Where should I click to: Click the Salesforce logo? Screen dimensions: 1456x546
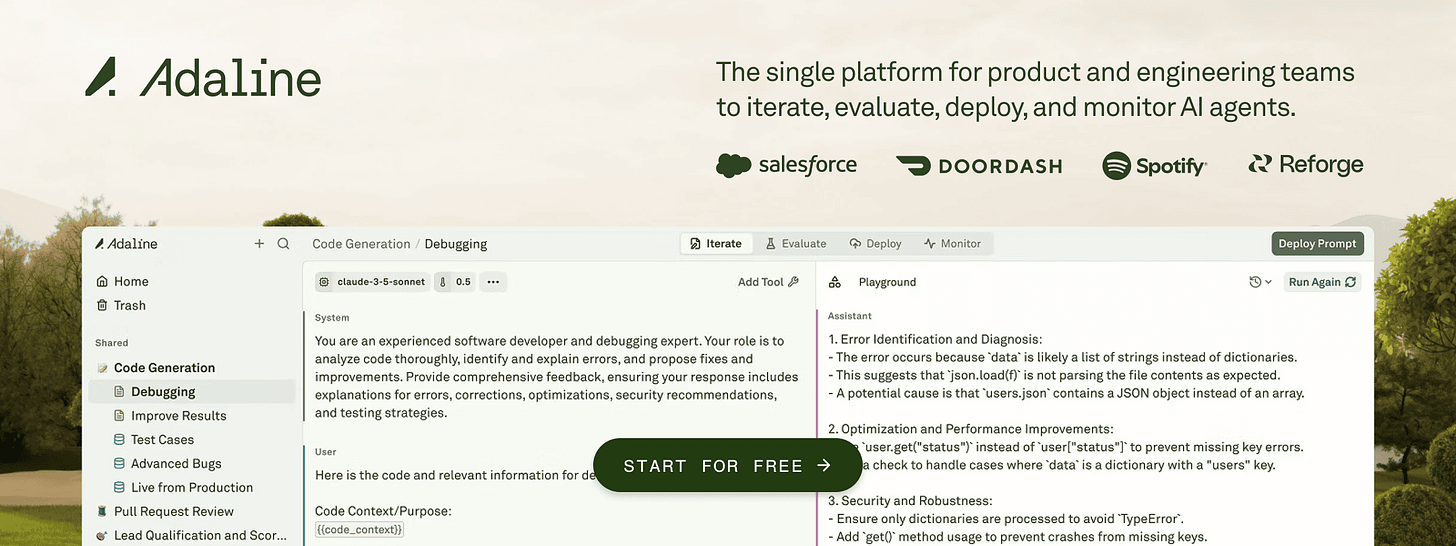tap(786, 165)
